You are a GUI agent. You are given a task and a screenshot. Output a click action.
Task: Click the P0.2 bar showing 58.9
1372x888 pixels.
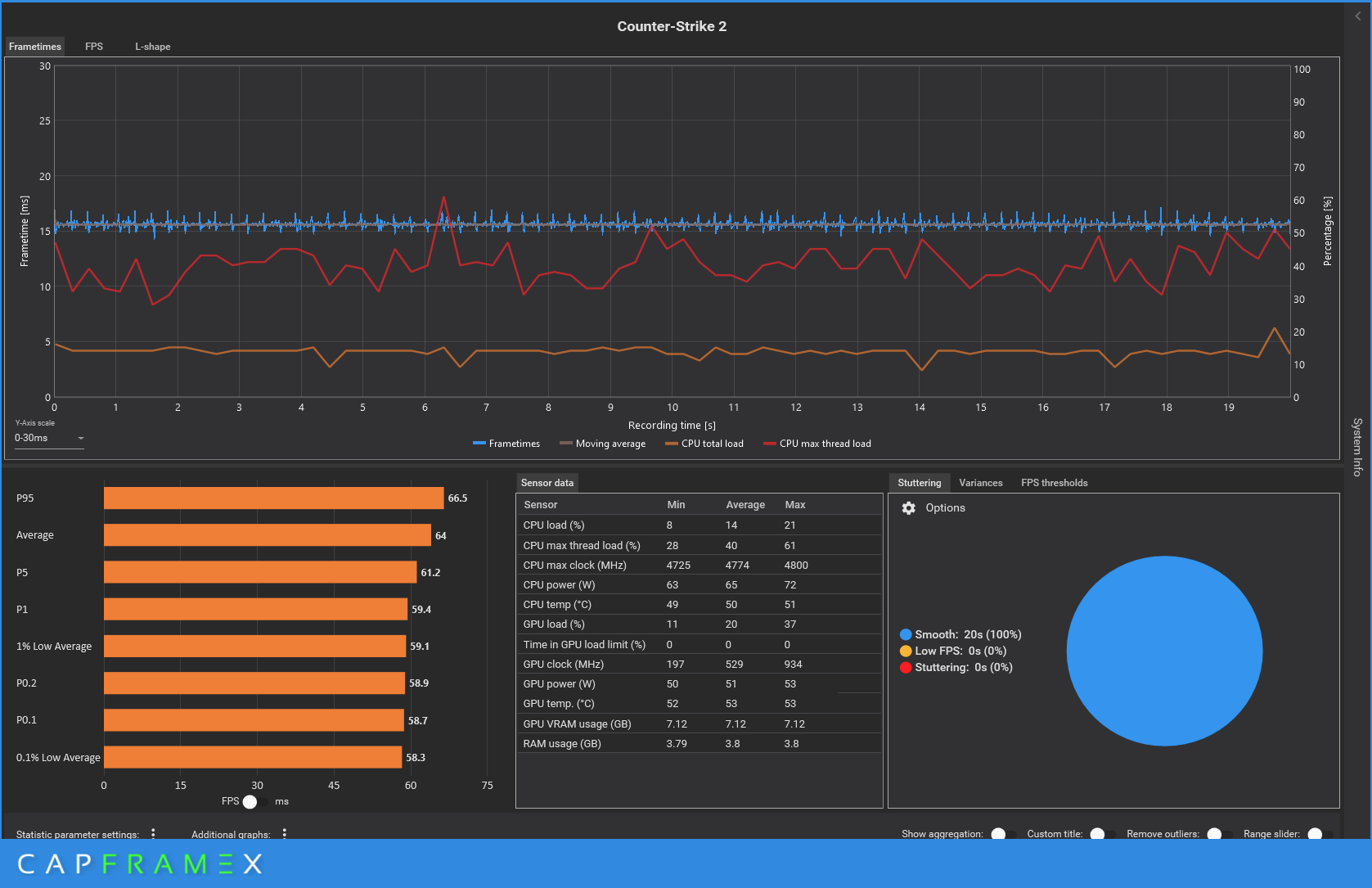coord(254,683)
